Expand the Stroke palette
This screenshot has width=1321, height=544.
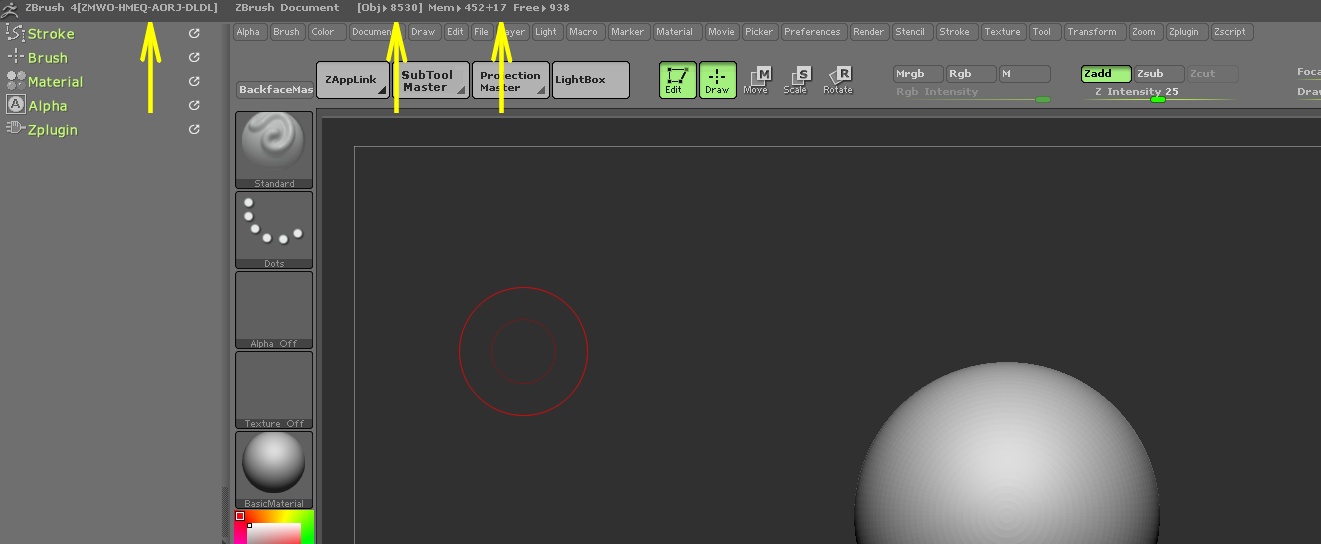click(50, 34)
